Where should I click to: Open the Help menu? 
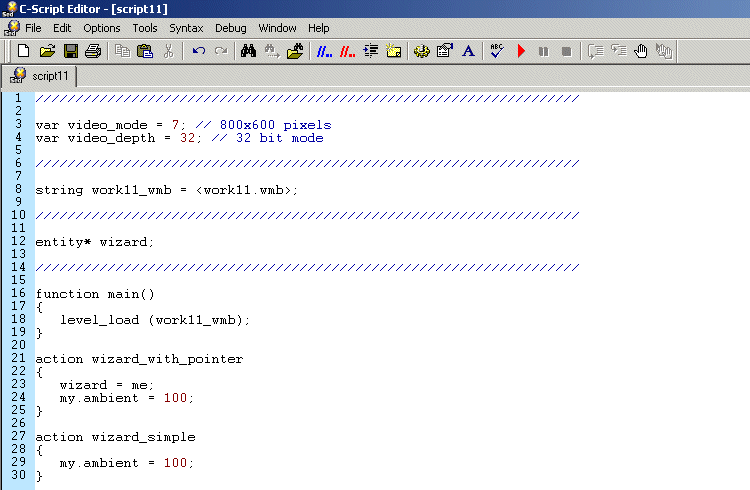(x=318, y=28)
